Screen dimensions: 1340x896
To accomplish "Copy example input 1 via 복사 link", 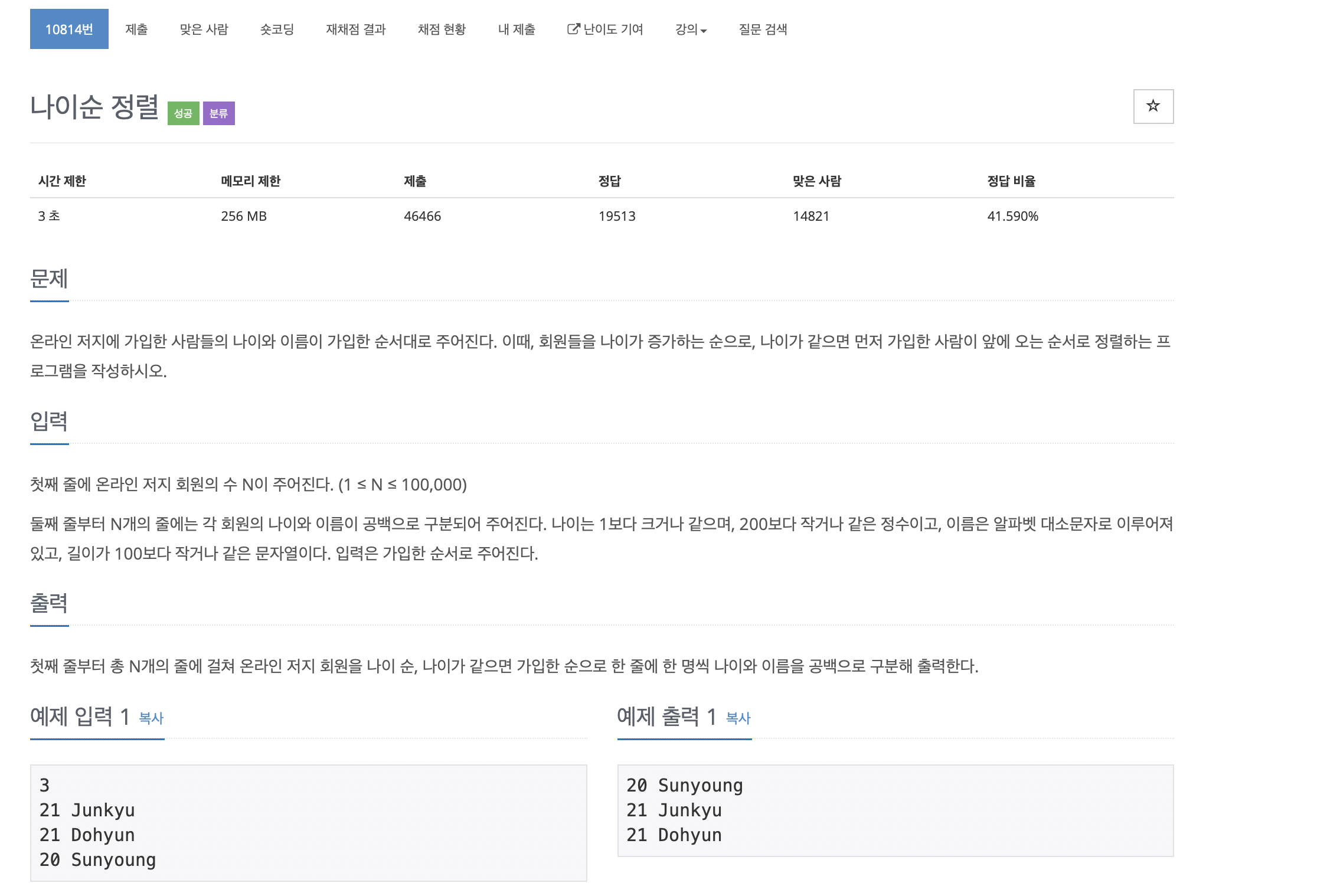I will click(x=151, y=718).
